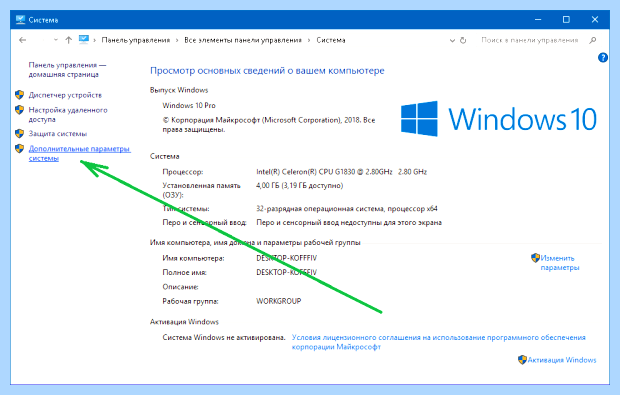This screenshot has width=620, height=395.
Task: Click Активация Windows link
Action: pyautogui.click(x=562, y=360)
